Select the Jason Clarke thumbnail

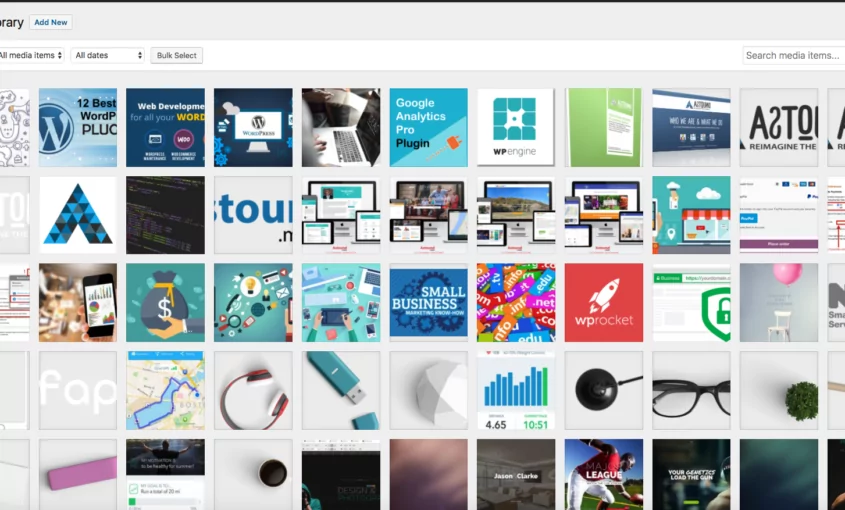(516, 474)
